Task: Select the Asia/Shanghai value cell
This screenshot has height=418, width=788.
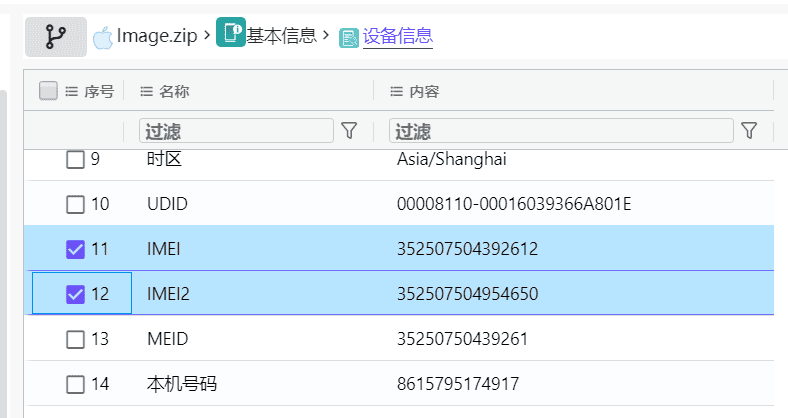Action: pyautogui.click(x=452, y=159)
